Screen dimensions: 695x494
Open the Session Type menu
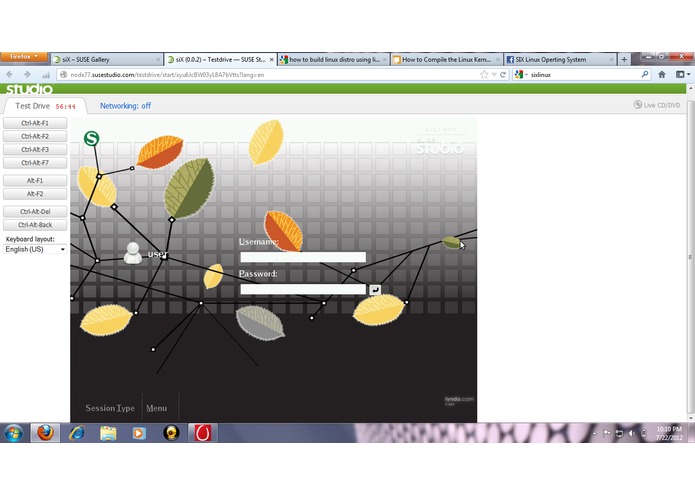[x=110, y=408]
